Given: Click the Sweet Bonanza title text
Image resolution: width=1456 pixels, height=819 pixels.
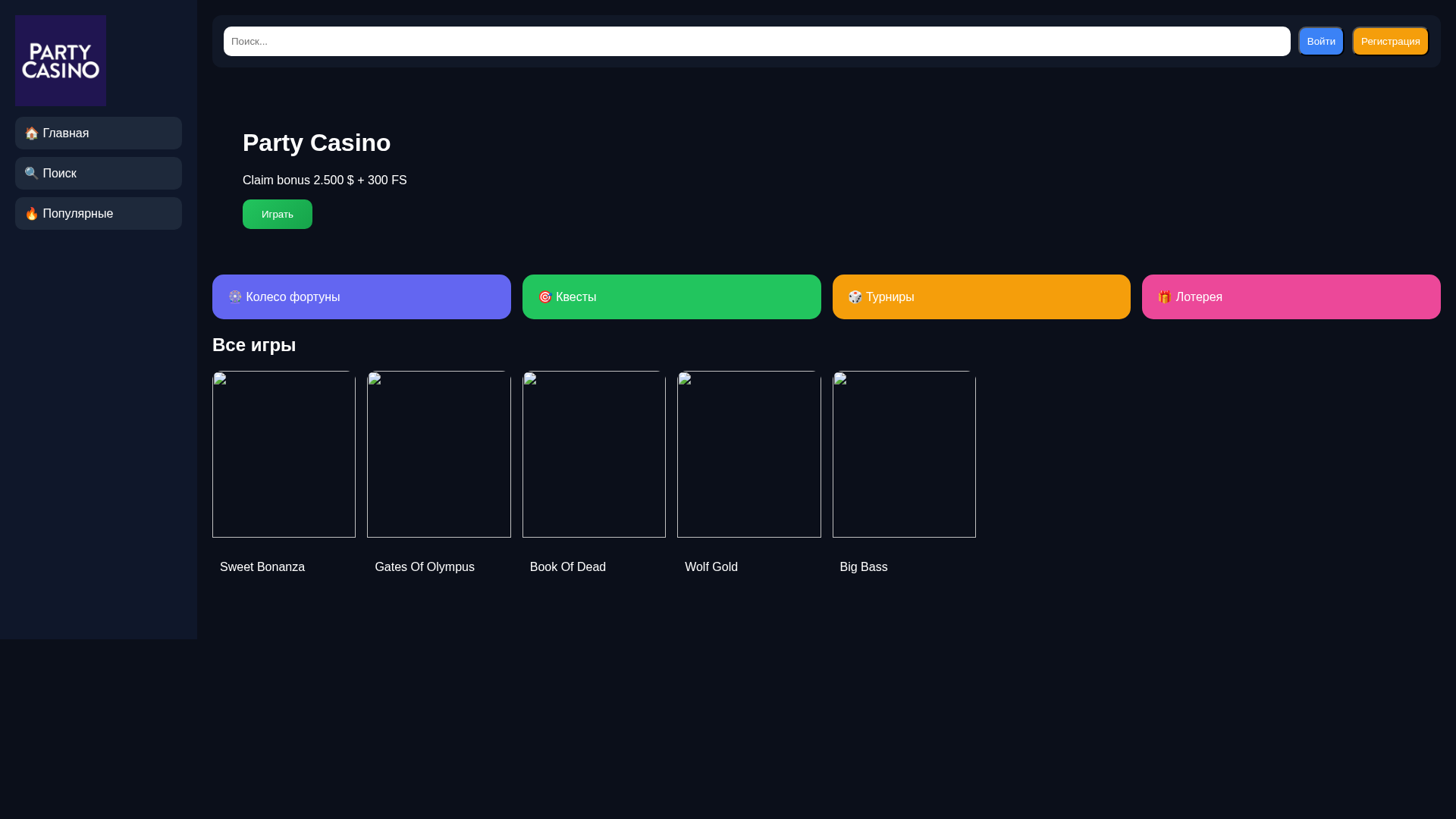Looking at the screenshot, I should tap(262, 567).
